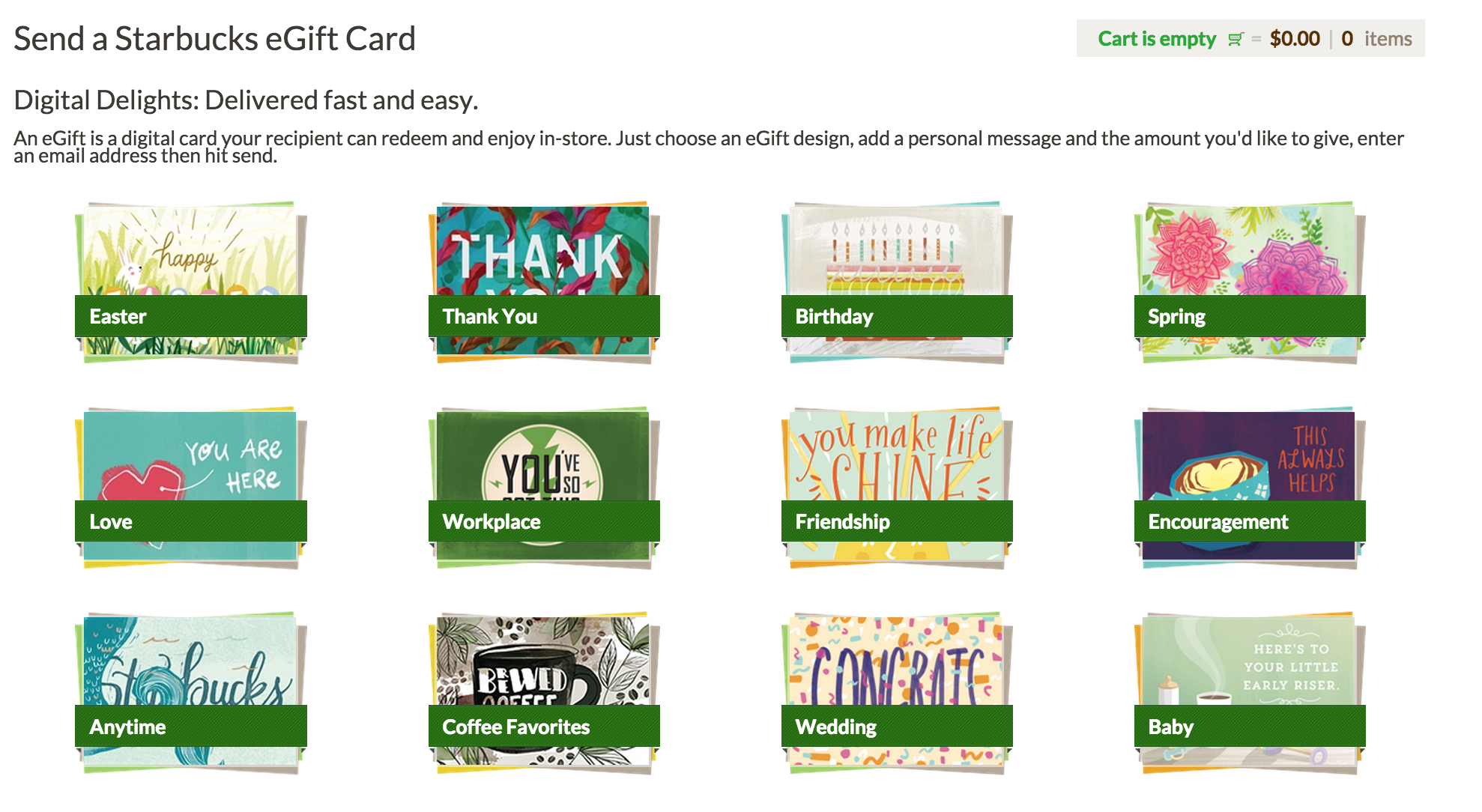Click the green Easter label banner
This screenshot has width=1482, height=812.
point(191,316)
